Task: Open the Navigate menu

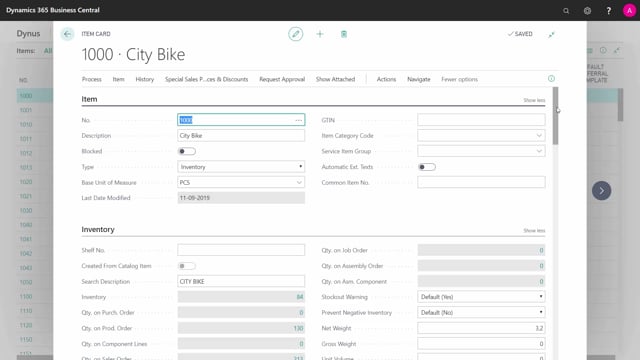Action: (419, 79)
